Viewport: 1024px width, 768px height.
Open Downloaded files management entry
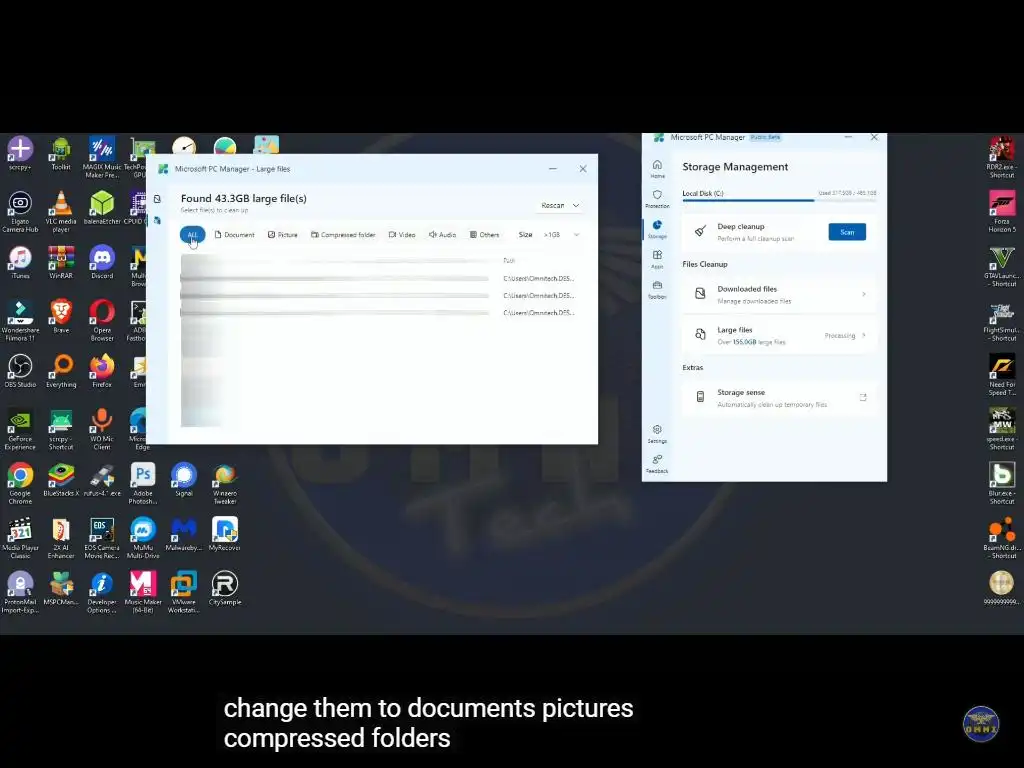(778, 295)
